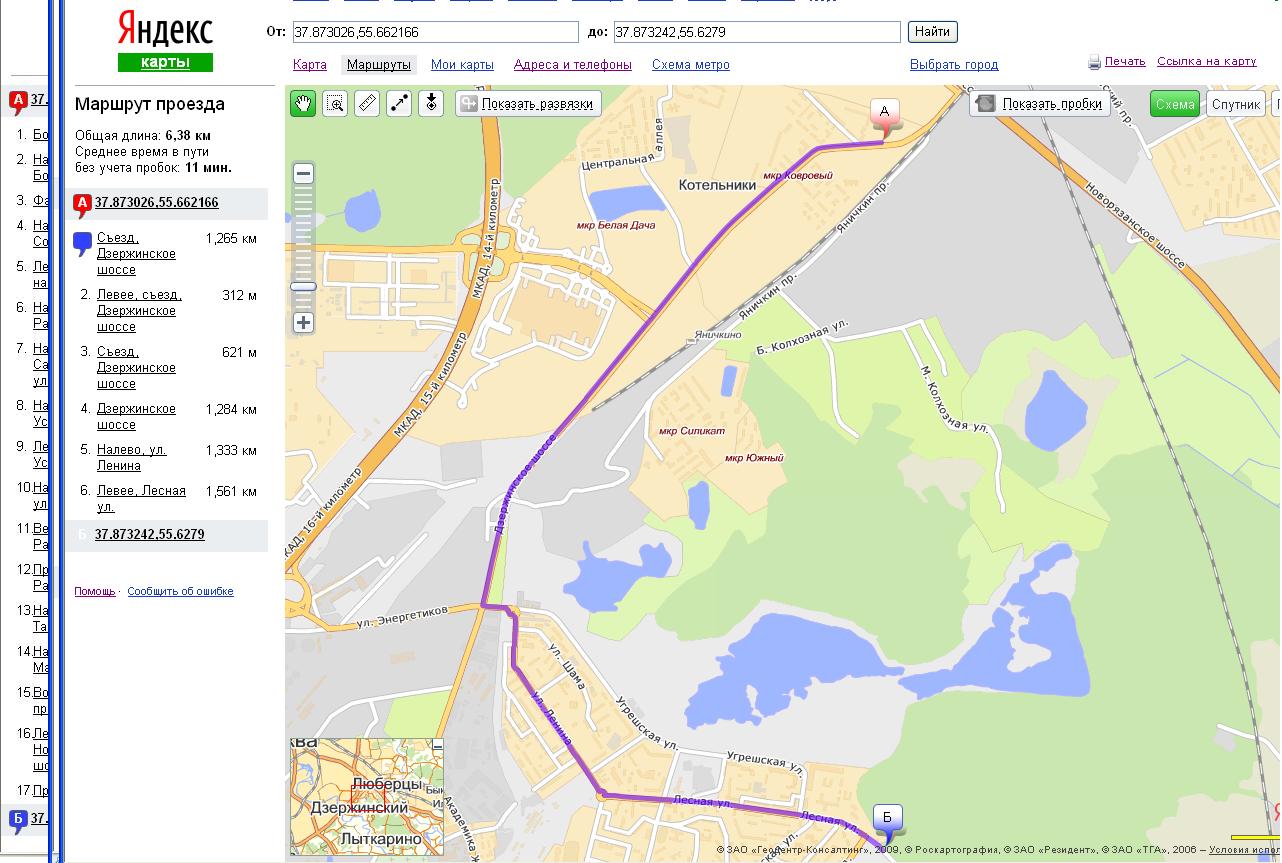Select the ruler distance measuring tool

[367, 103]
